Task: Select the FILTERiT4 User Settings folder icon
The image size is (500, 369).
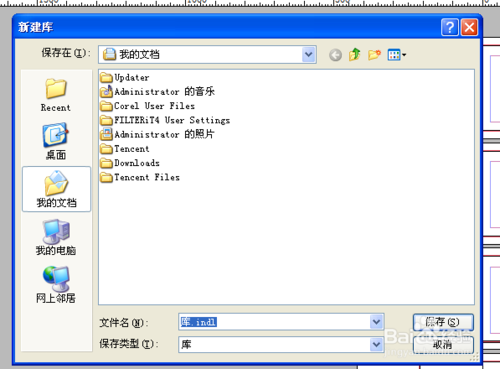Action: tap(107, 120)
